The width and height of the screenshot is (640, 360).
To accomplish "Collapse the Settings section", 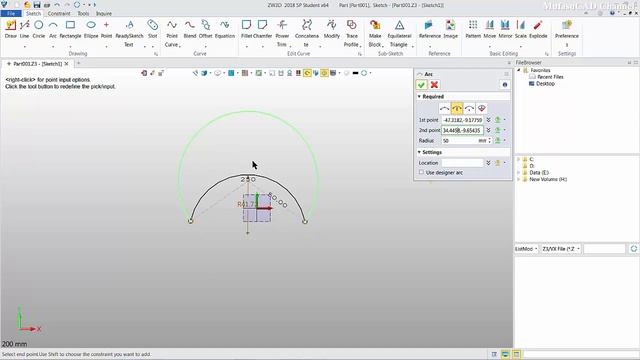I will [419, 152].
